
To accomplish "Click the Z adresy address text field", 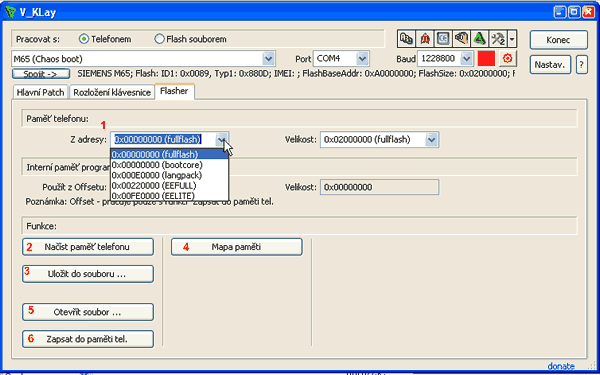I will (163, 140).
